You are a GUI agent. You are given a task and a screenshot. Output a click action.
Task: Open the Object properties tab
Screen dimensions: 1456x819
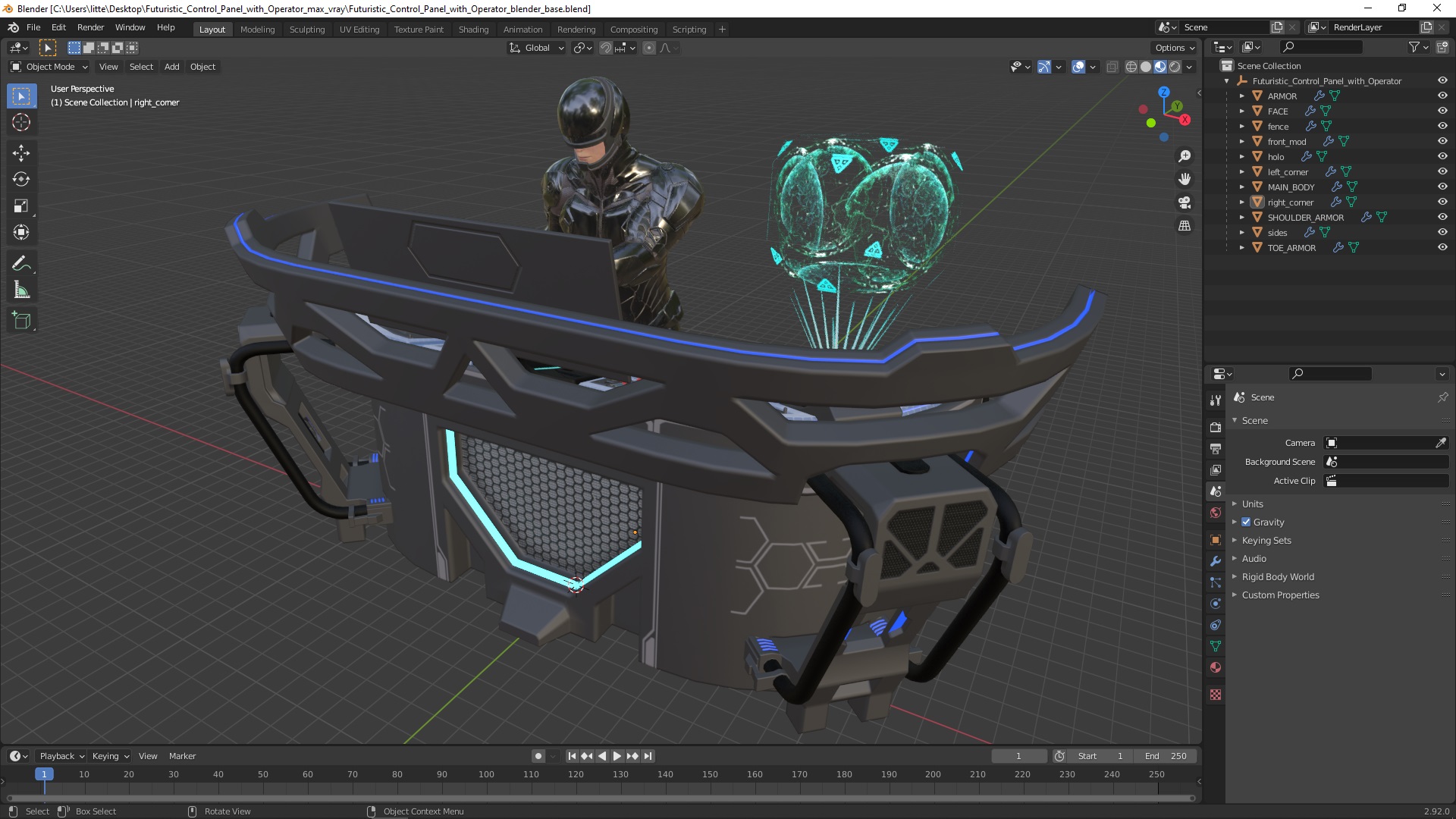pos(1216,540)
